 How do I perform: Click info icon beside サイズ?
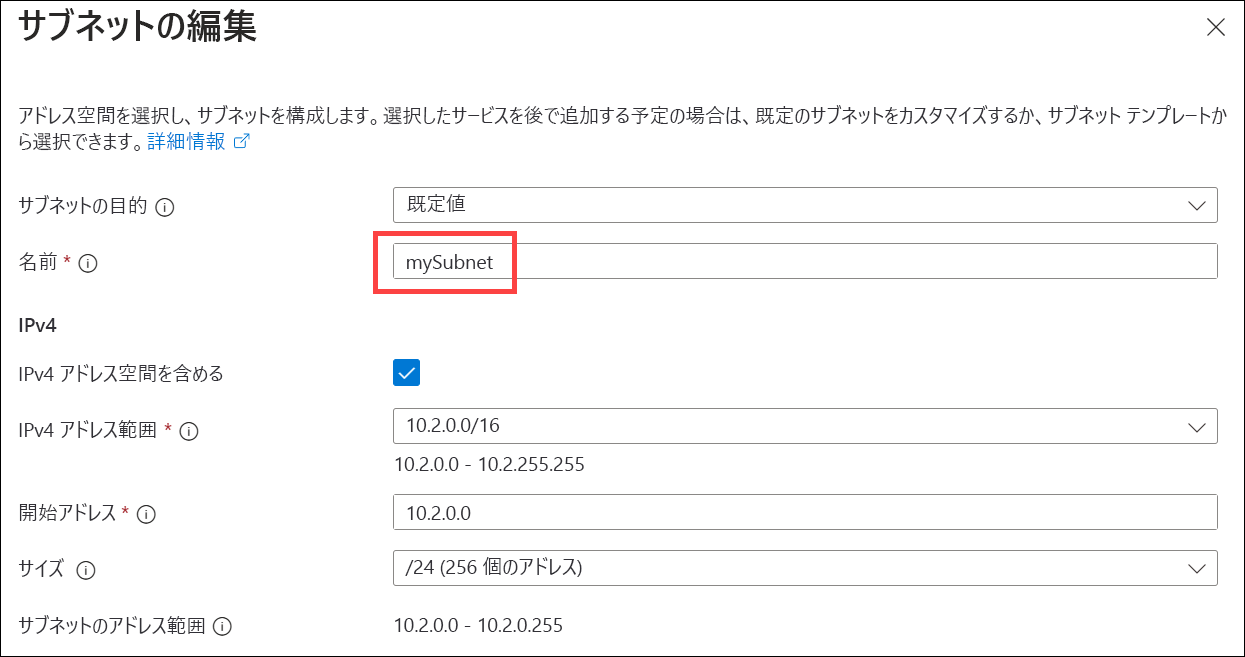coord(86,570)
